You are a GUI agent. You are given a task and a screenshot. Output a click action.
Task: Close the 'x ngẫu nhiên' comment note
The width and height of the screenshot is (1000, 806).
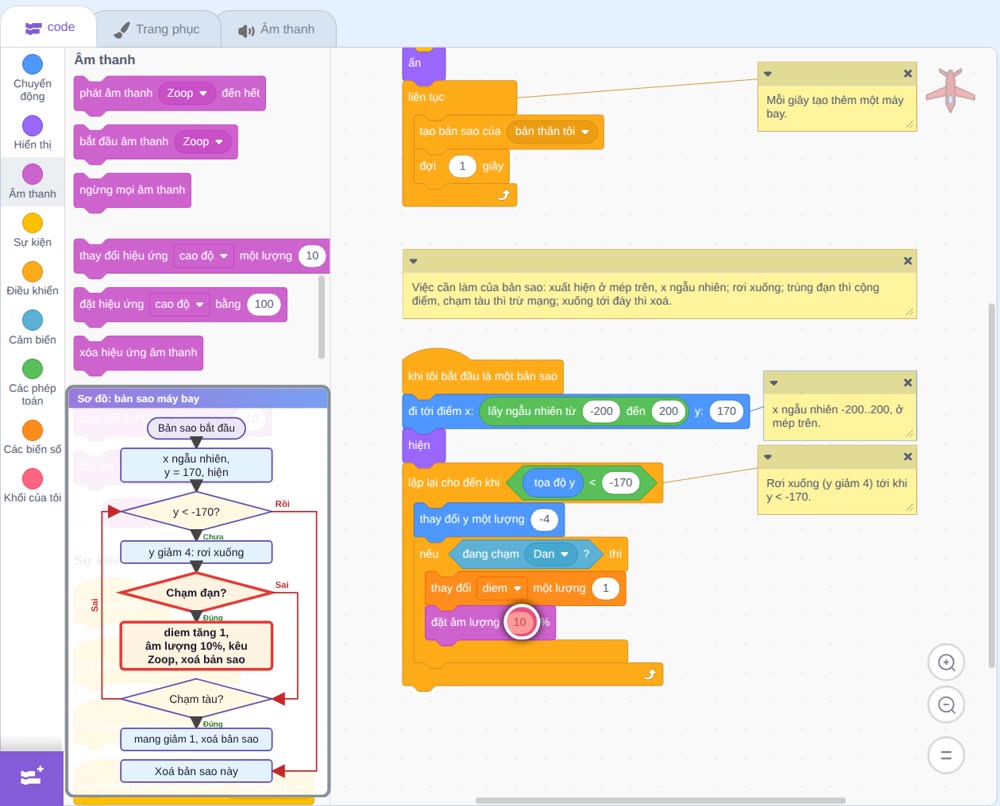908,383
